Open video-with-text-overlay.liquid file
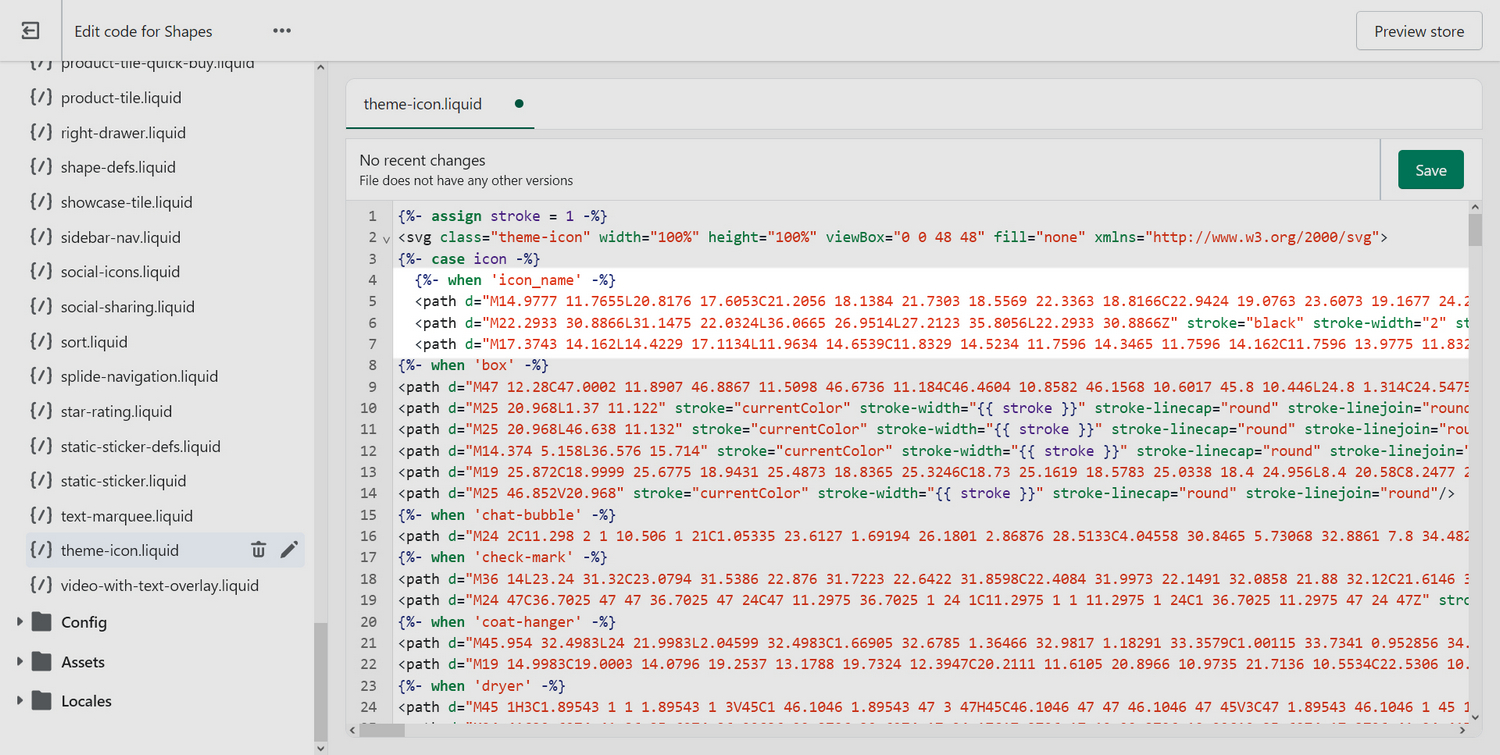1500x755 pixels. coord(159,585)
